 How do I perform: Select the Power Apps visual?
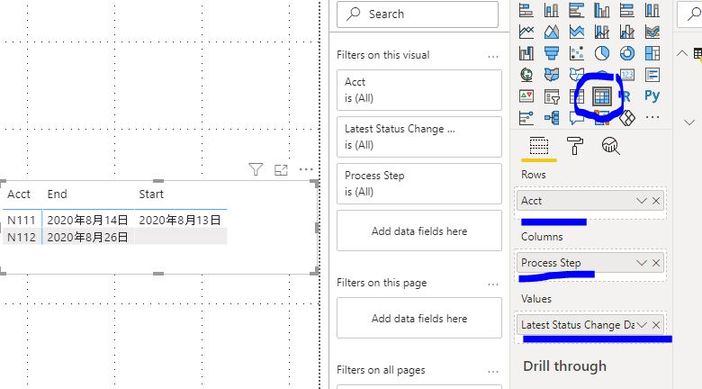coord(627,118)
